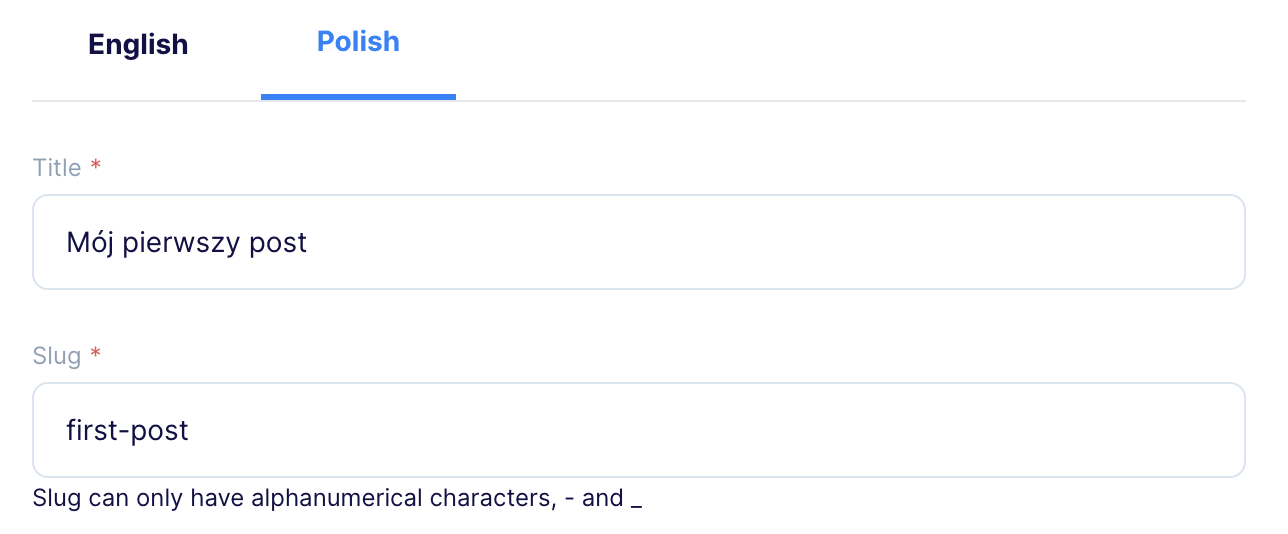Switch to the English tab
Viewport: 1288px width, 534px height.
[138, 45]
